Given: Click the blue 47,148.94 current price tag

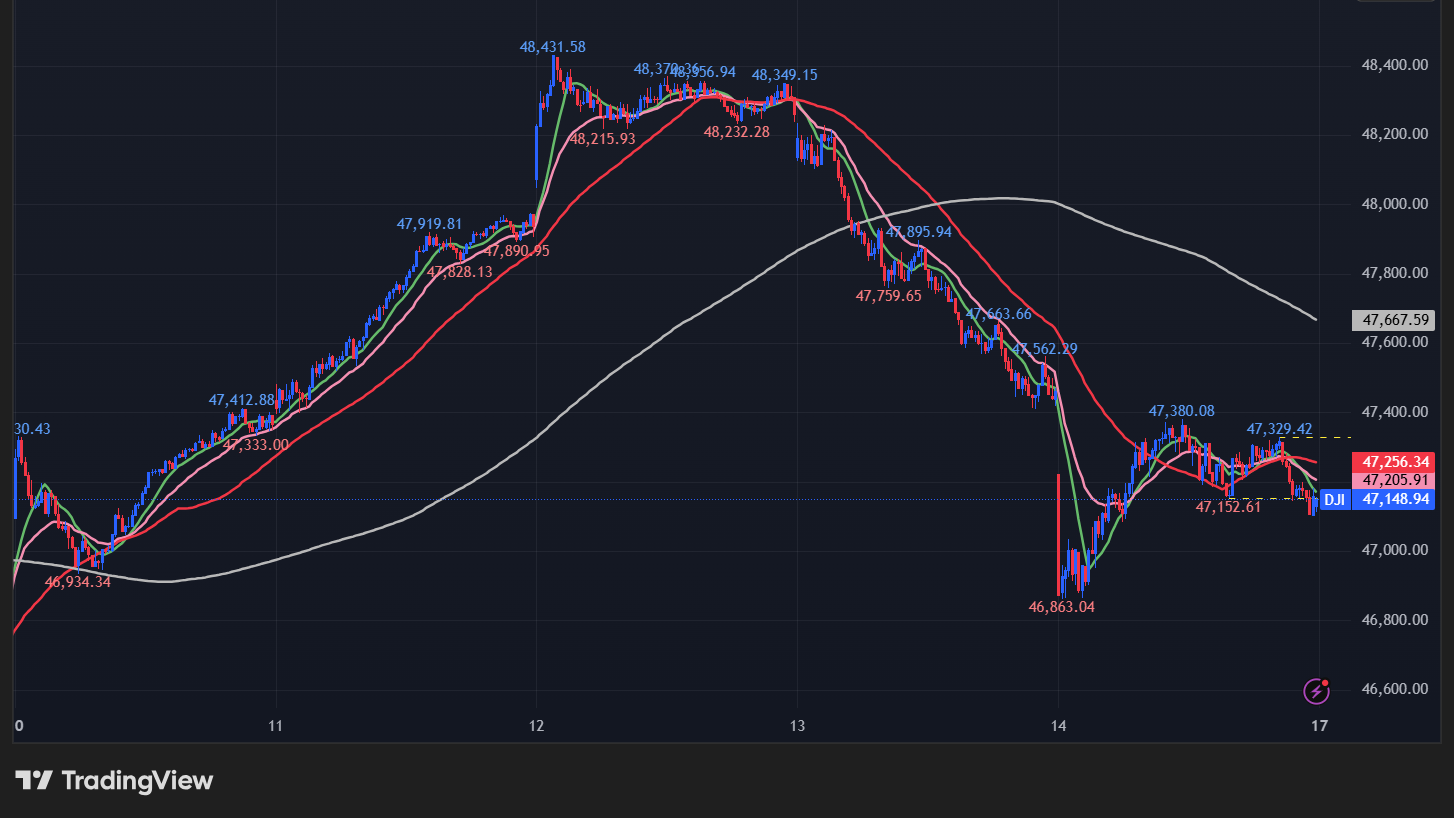Looking at the screenshot, I should pyautogui.click(x=1393, y=499).
